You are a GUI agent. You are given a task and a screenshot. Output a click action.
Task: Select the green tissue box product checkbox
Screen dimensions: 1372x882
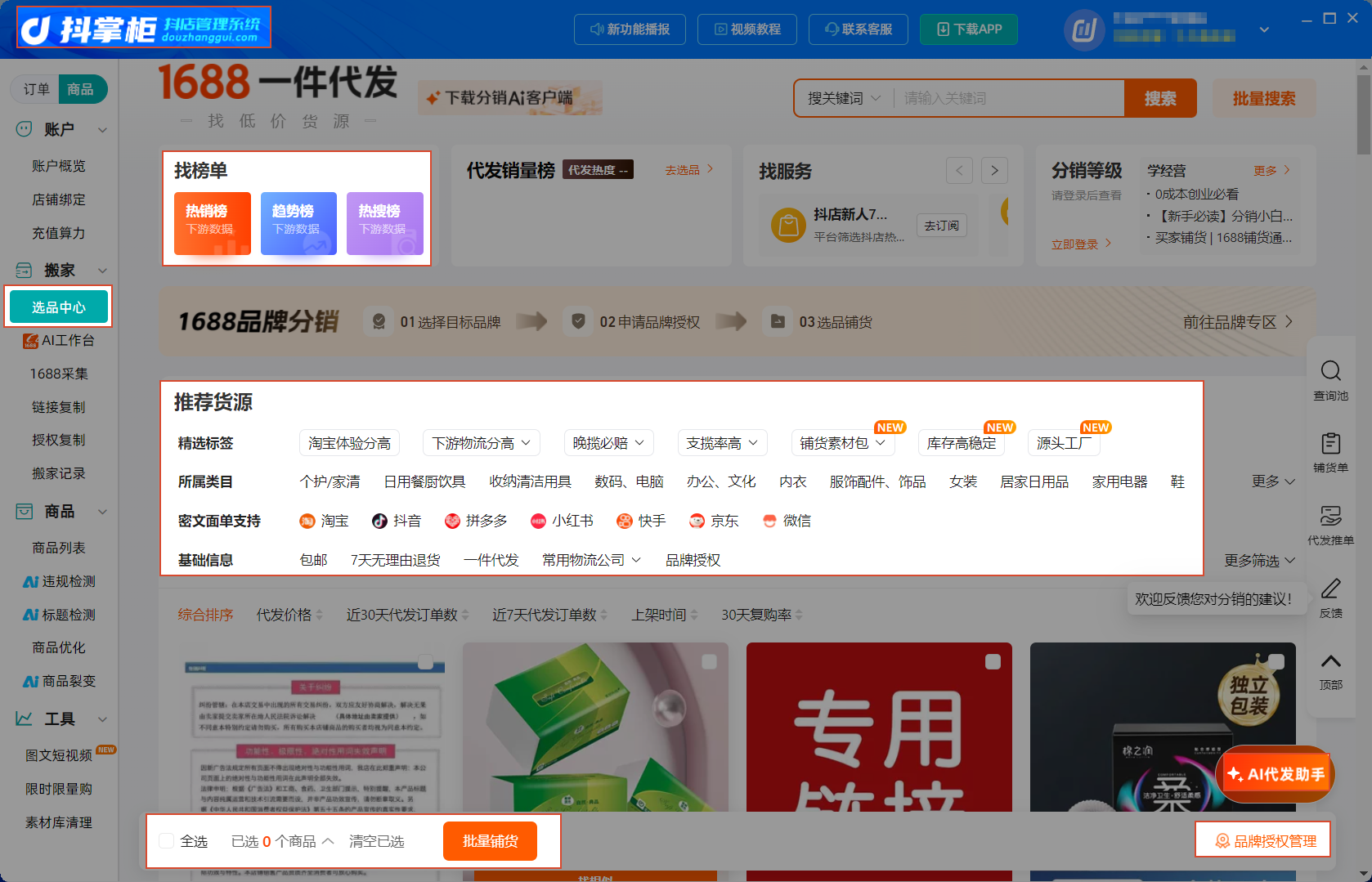[709, 662]
